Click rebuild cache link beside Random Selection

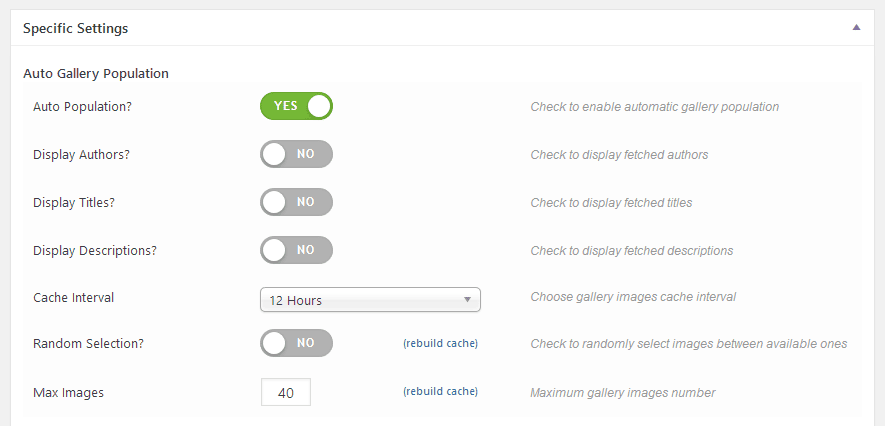click(440, 344)
